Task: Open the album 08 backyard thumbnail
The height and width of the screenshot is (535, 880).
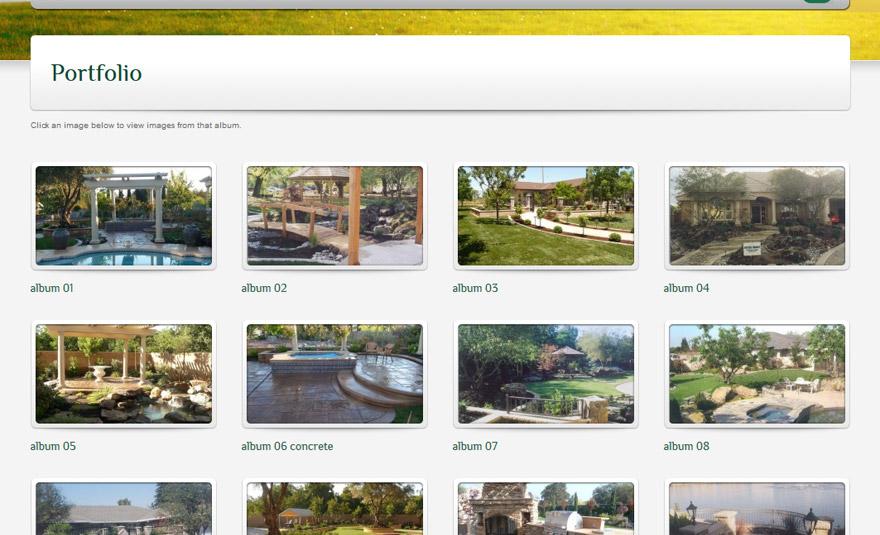Action: coord(757,374)
